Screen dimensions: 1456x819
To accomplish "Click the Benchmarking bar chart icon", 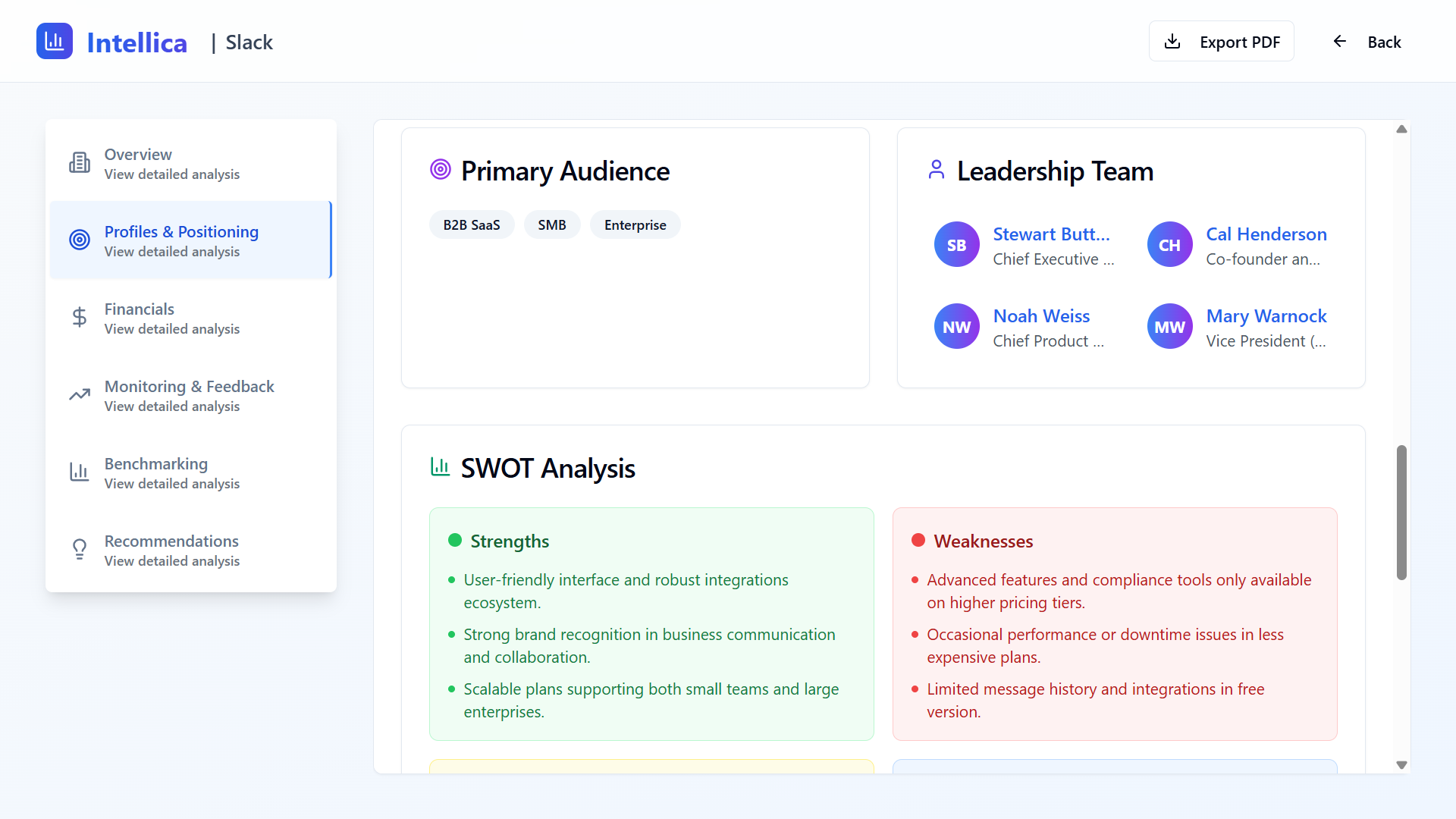I will (x=80, y=472).
